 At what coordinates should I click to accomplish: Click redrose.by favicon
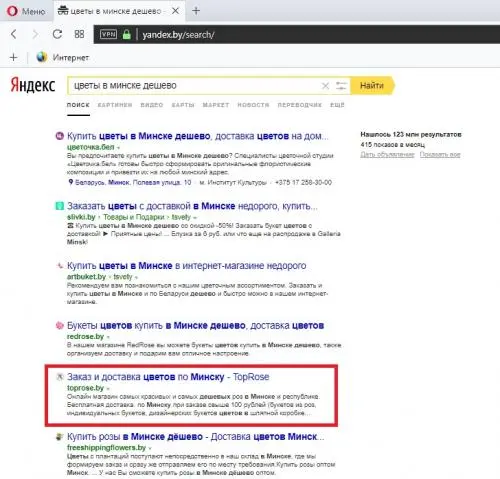coord(59,325)
